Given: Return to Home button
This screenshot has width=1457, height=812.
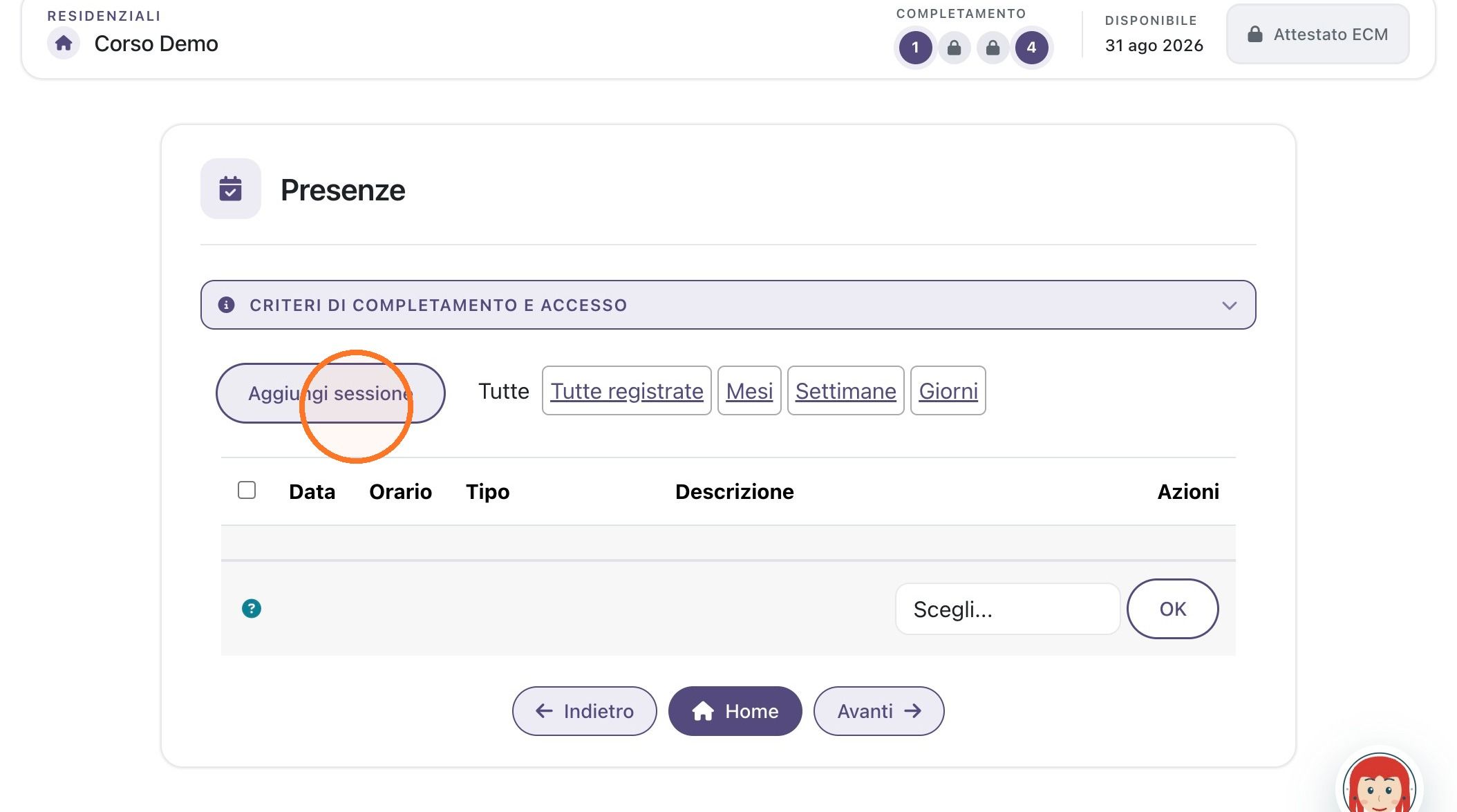Looking at the screenshot, I should click(x=735, y=711).
